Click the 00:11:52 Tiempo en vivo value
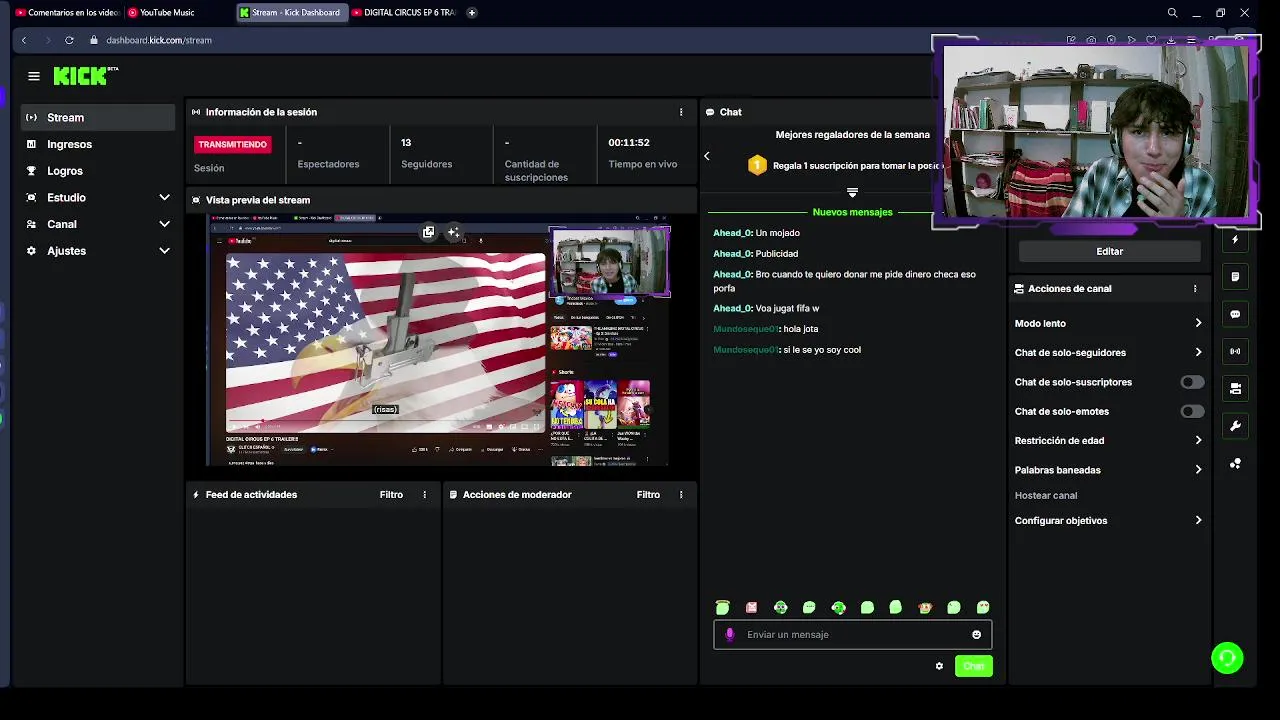The width and height of the screenshot is (1280, 720). [x=629, y=143]
